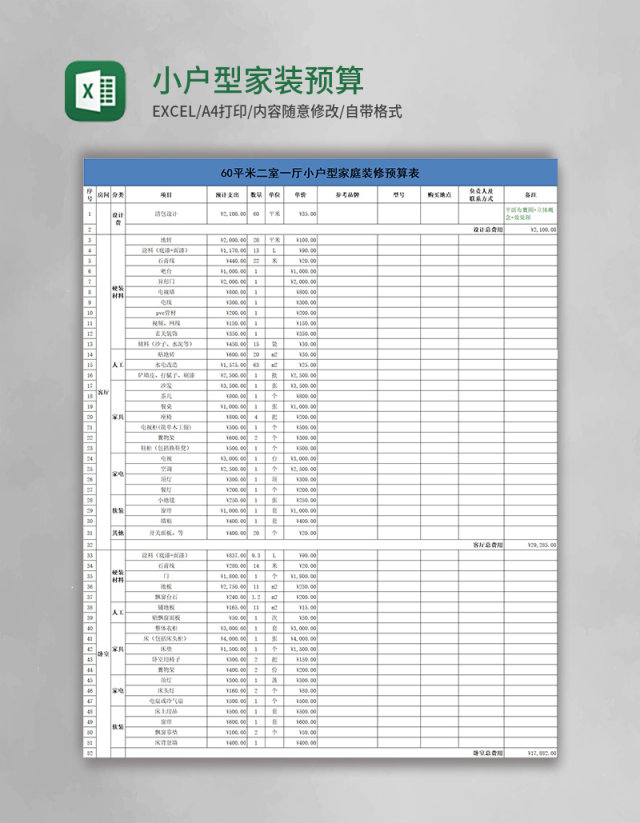Select the 餐桌 cell in row 19
The width and height of the screenshot is (640, 823).
tap(166, 407)
